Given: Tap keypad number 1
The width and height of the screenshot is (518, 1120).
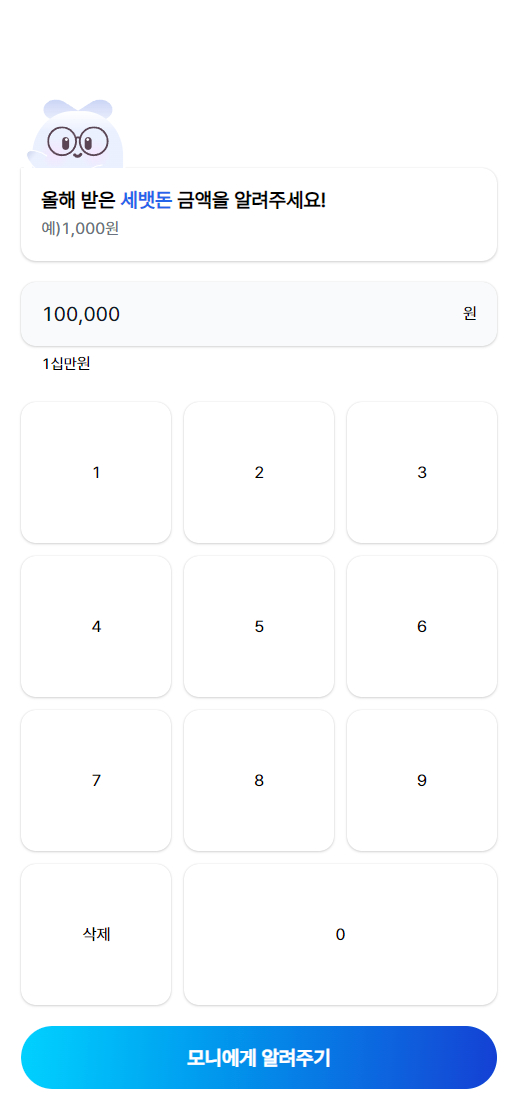Looking at the screenshot, I should 96,472.
